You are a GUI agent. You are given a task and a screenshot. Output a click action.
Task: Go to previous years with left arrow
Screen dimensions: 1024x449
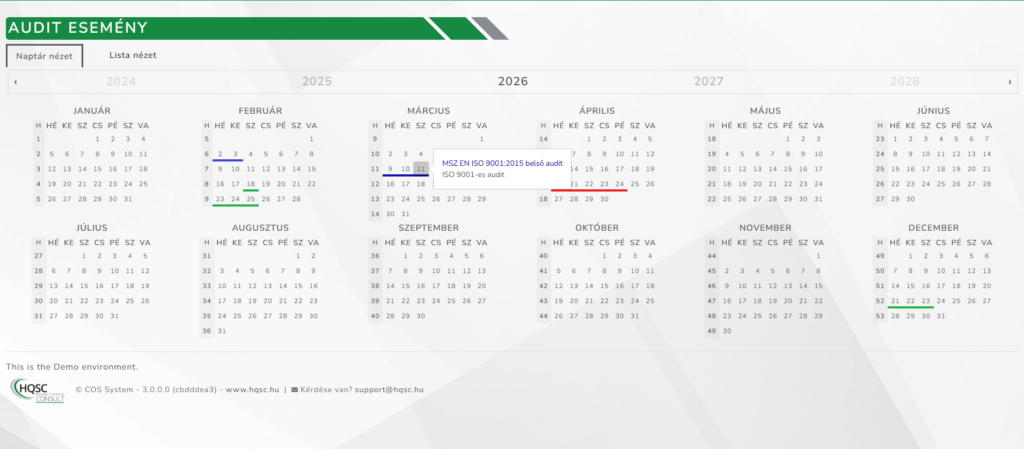[14, 82]
